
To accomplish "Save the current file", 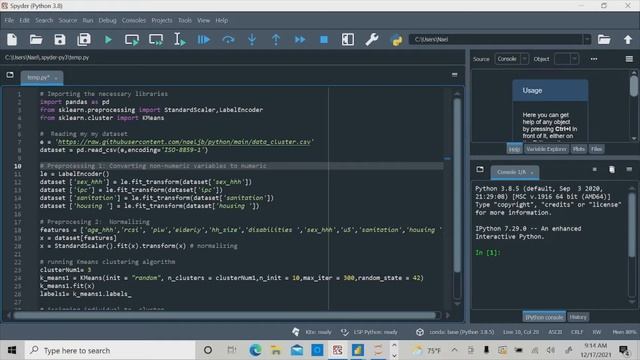I will pos(60,40).
